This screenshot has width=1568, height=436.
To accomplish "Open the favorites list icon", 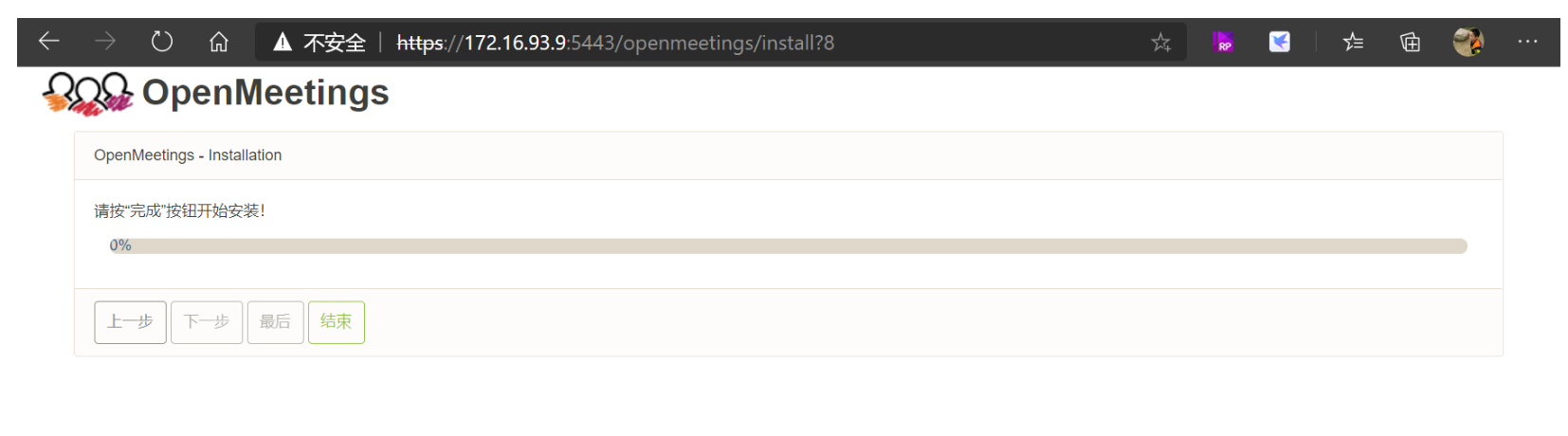I will point(1353,42).
